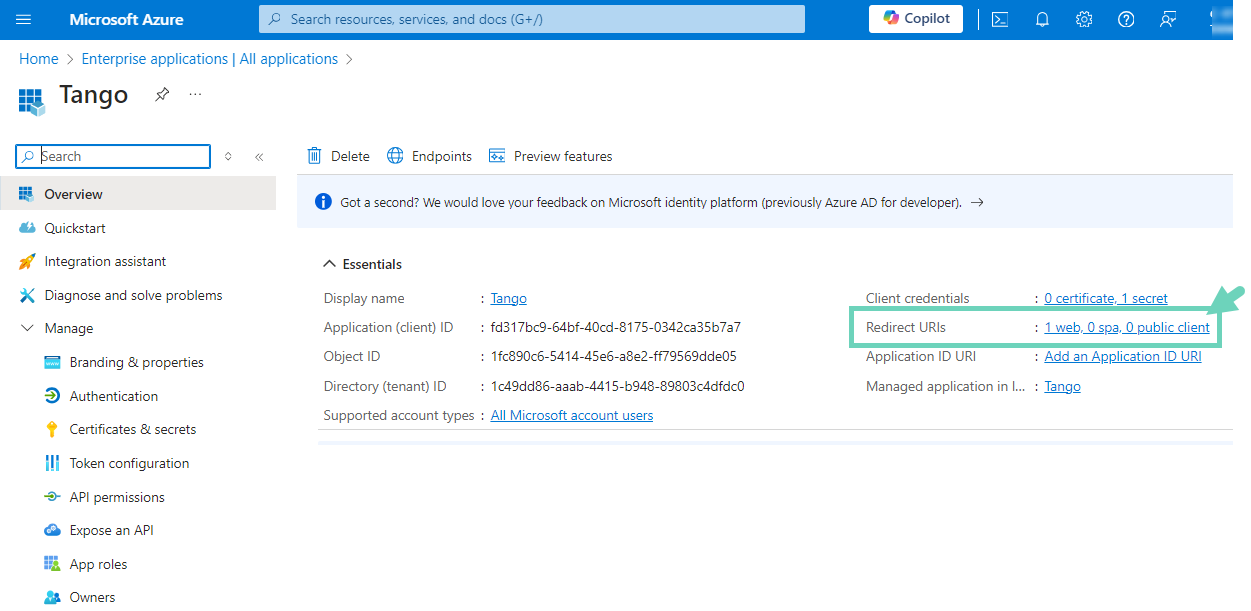Click the Owners people icon

coord(52,597)
